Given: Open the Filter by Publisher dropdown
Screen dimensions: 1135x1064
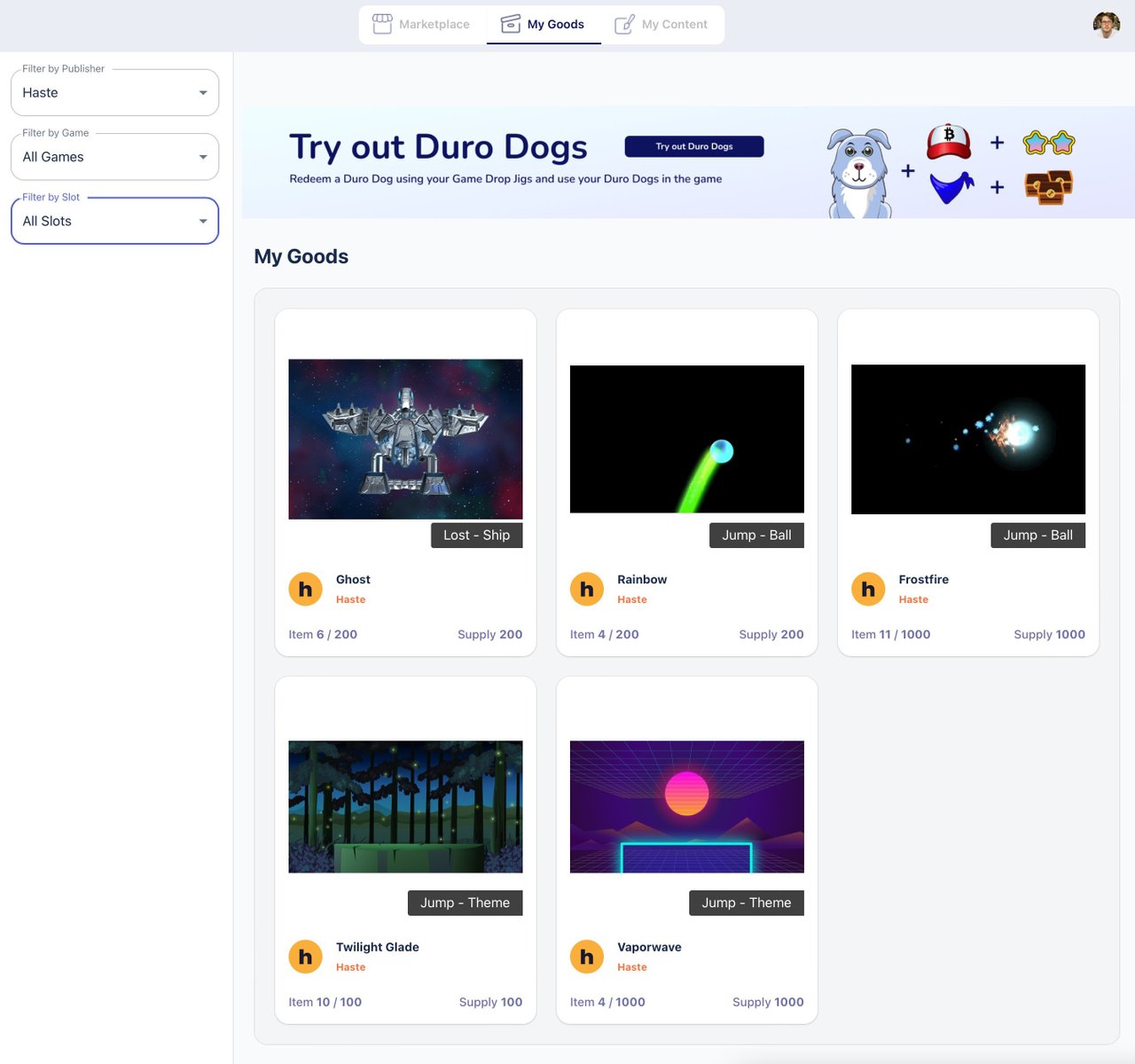Looking at the screenshot, I should tap(114, 92).
